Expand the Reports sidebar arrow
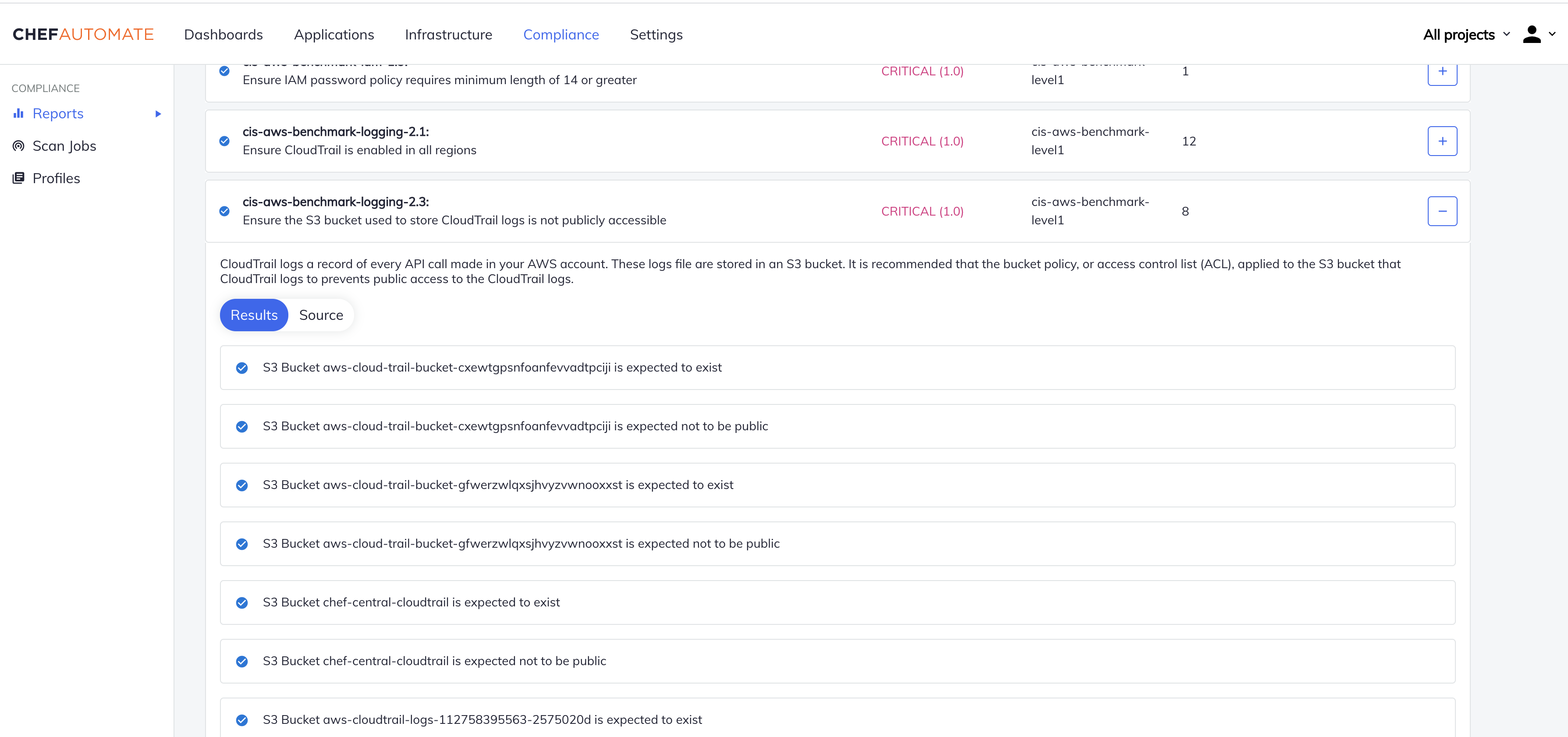1568x737 pixels. [x=158, y=114]
